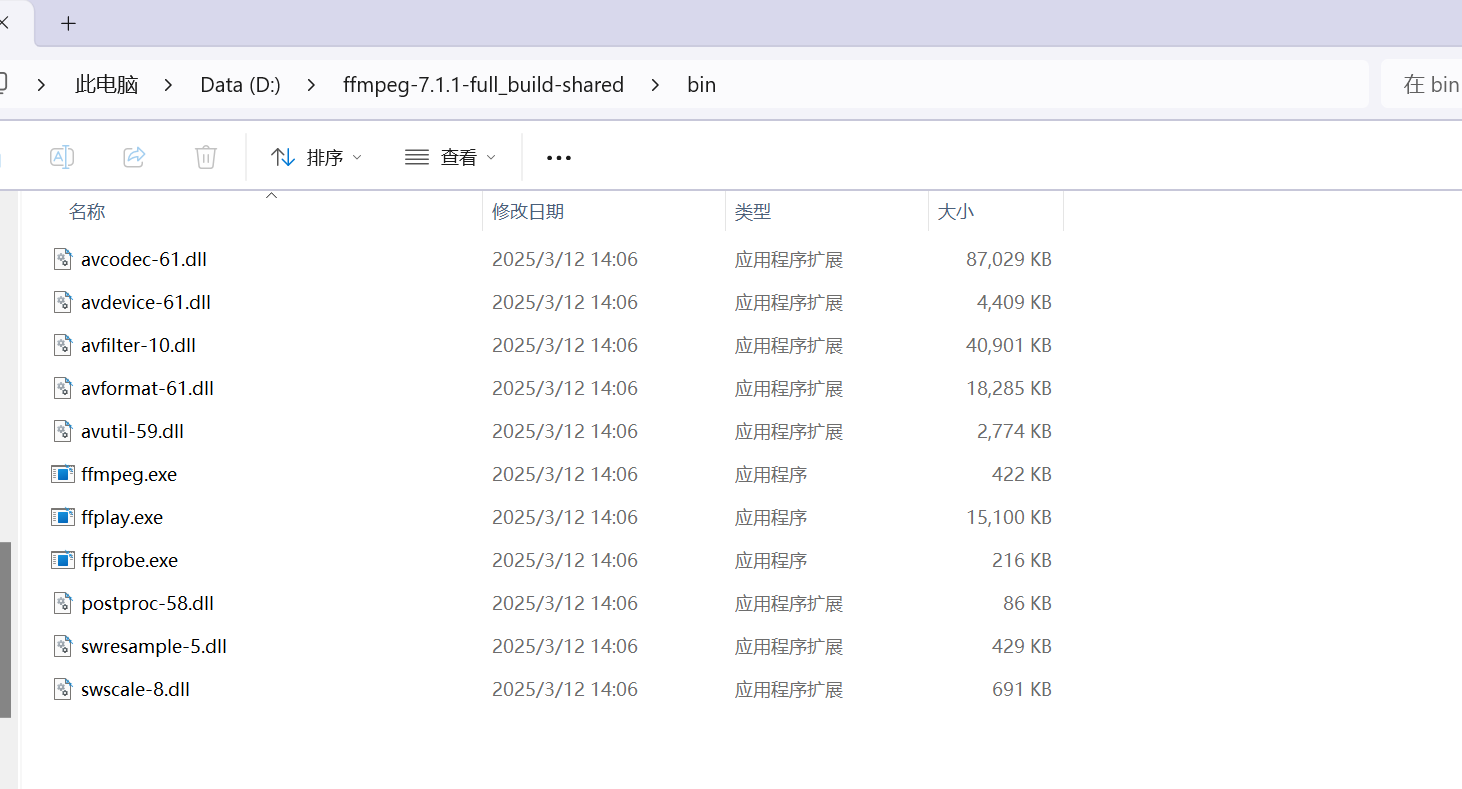Click the swscale-8.dll file icon
This screenshot has height=789, width=1462.
[63, 690]
